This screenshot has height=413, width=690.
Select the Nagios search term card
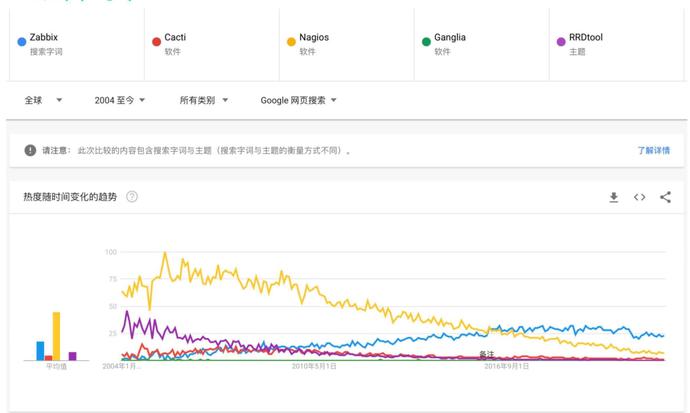(x=346, y=44)
